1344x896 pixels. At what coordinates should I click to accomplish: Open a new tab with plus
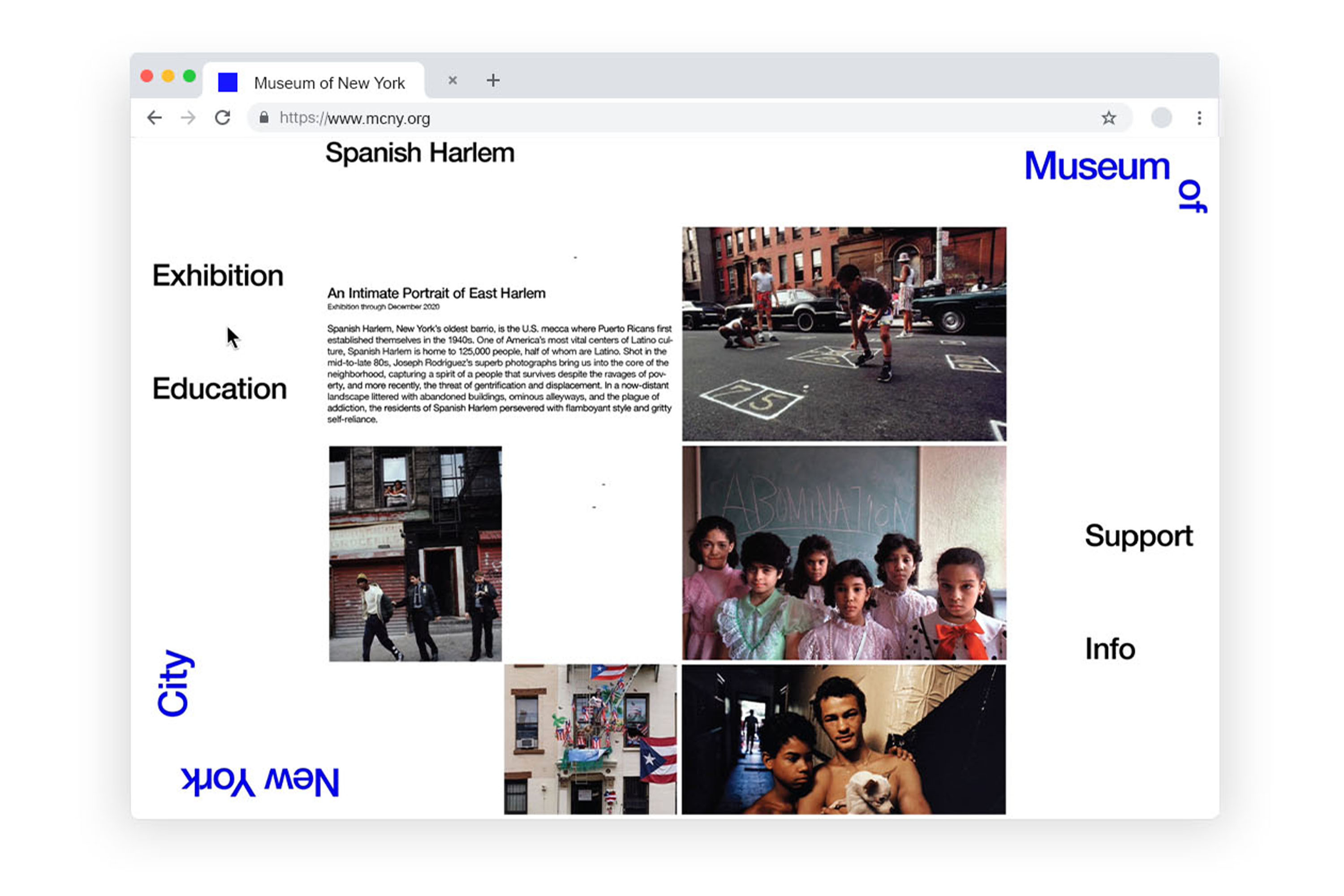click(493, 81)
